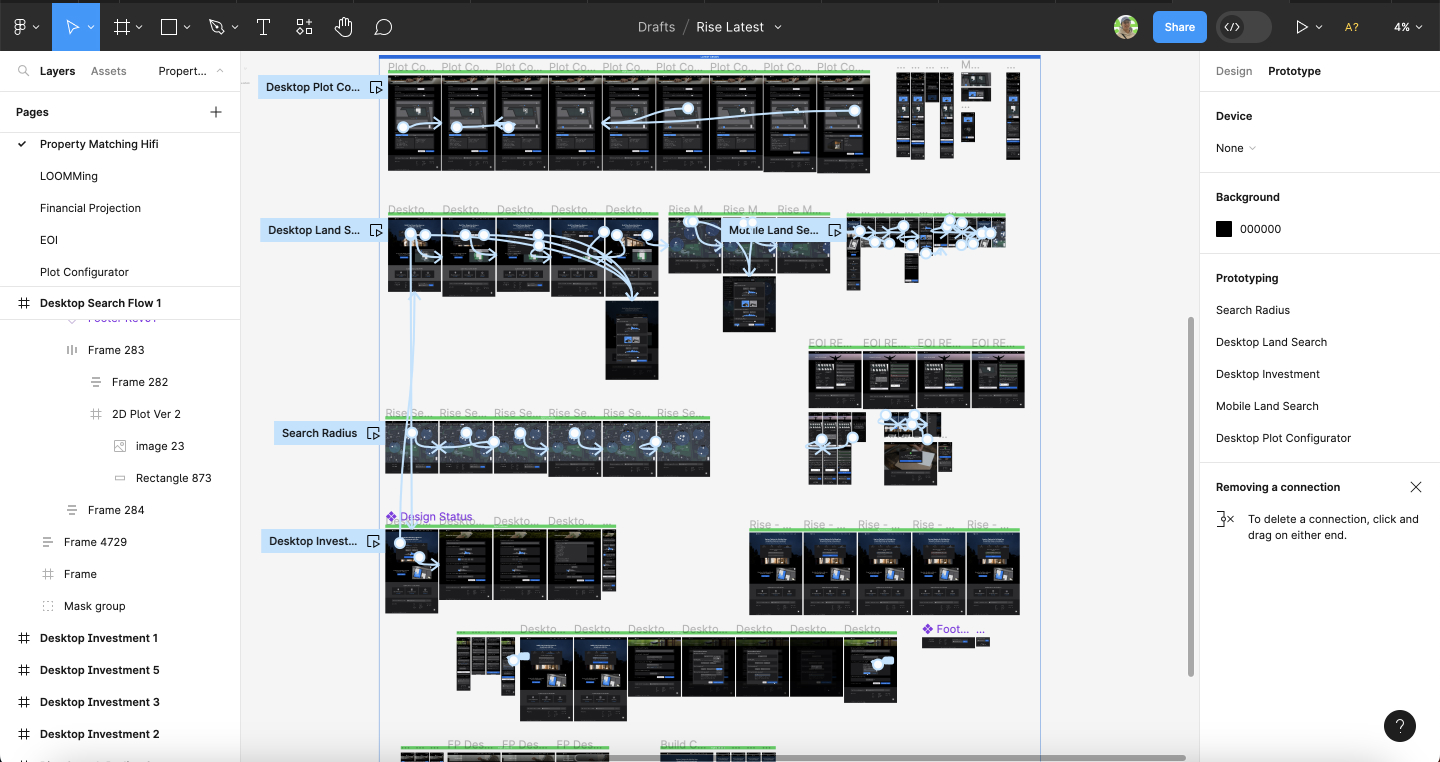Switch to the Design tab

[x=1234, y=71]
